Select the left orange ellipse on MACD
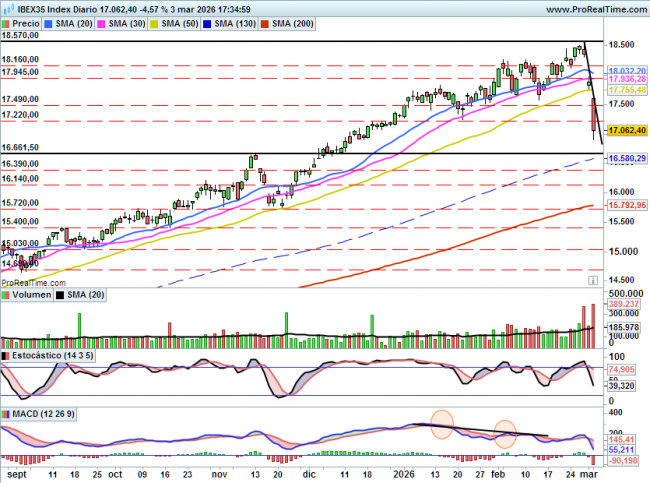 (x=443, y=423)
